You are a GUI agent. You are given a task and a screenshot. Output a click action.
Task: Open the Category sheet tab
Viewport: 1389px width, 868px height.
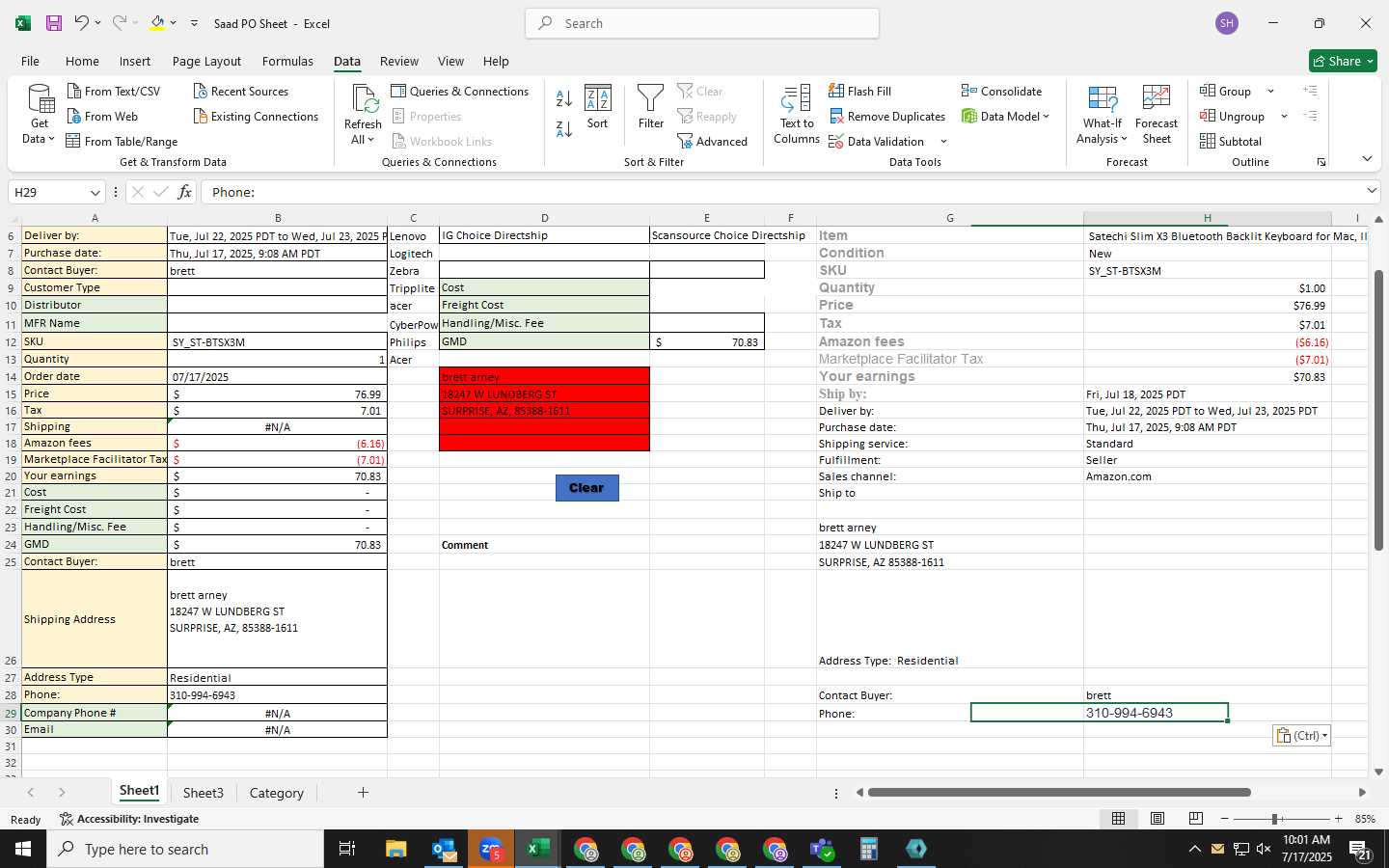click(x=276, y=793)
